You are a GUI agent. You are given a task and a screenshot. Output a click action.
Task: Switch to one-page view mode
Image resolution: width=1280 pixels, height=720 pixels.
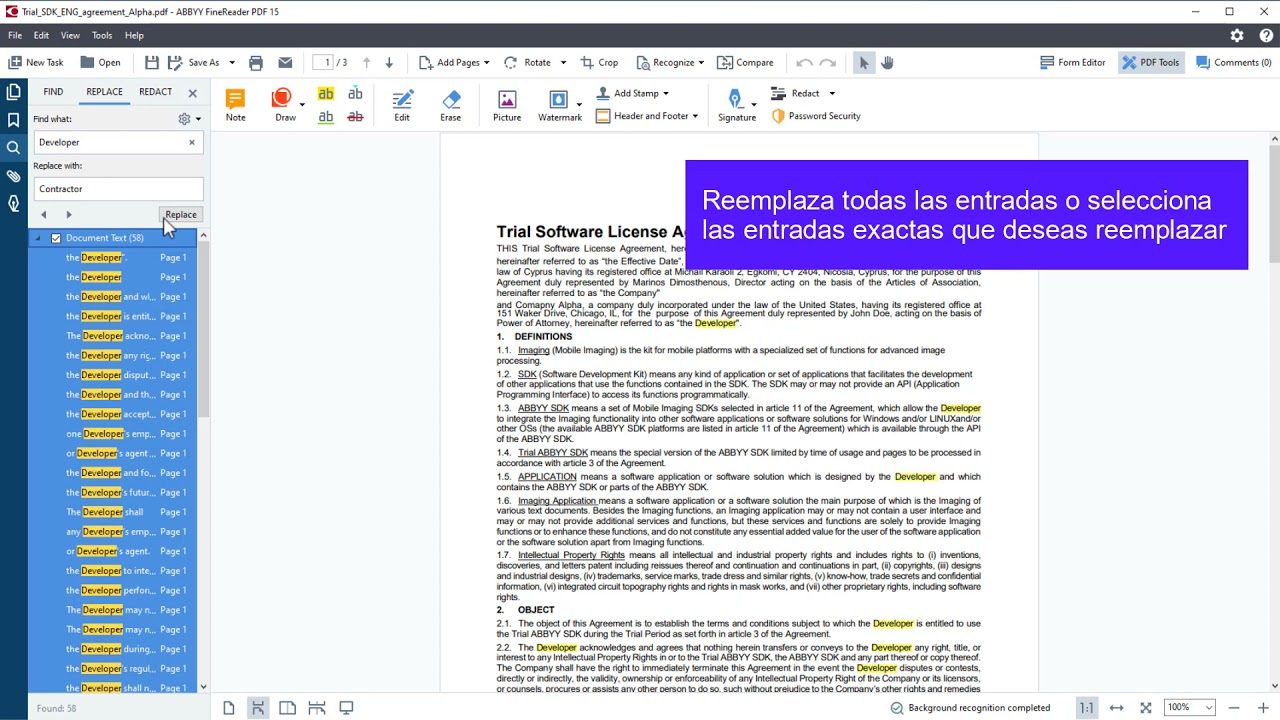click(x=229, y=708)
